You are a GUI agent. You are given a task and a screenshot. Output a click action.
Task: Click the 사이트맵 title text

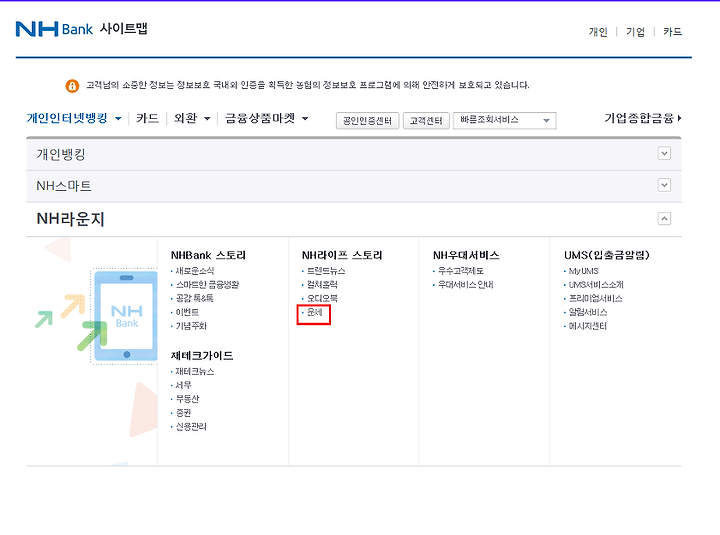(x=124, y=28)
